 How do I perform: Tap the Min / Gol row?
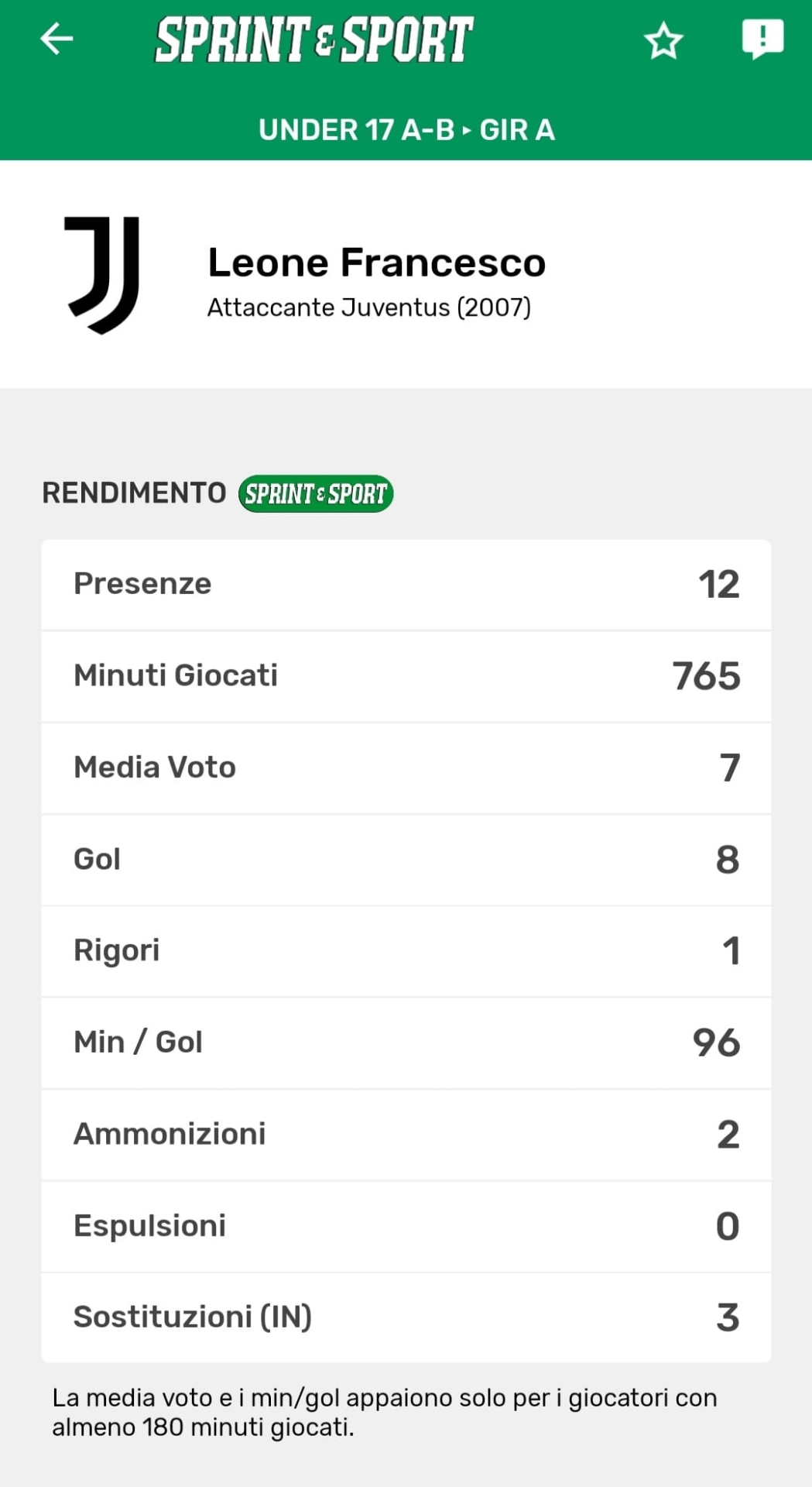coord(406,1042)
